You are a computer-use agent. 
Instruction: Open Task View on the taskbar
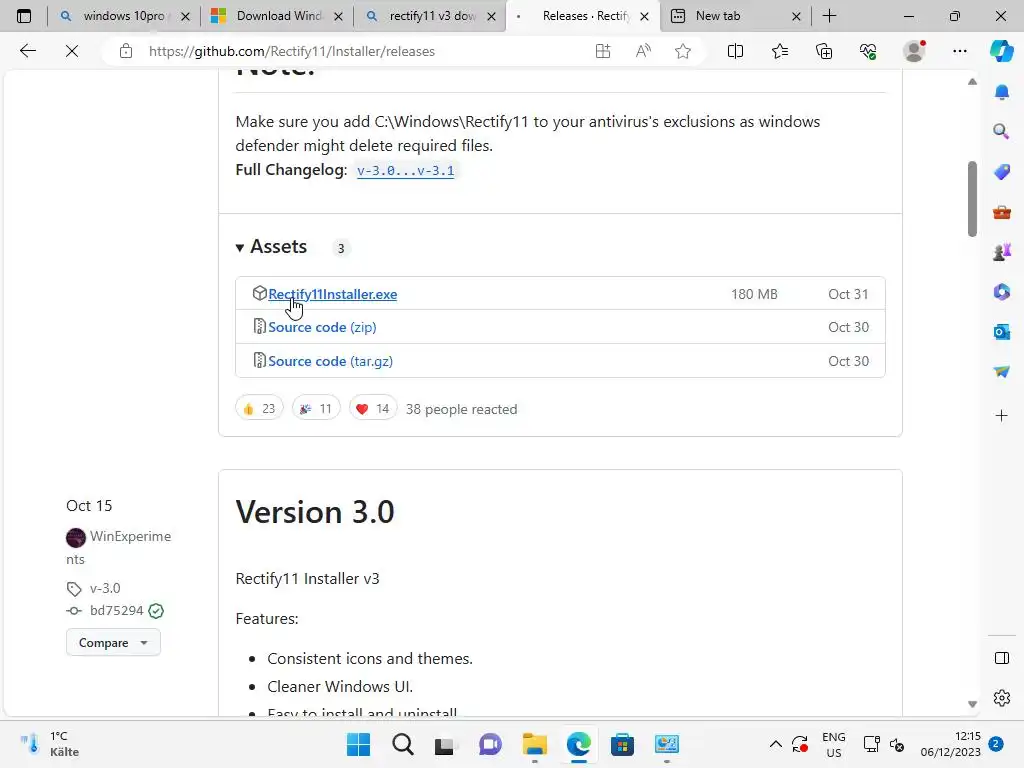[446, 744]
